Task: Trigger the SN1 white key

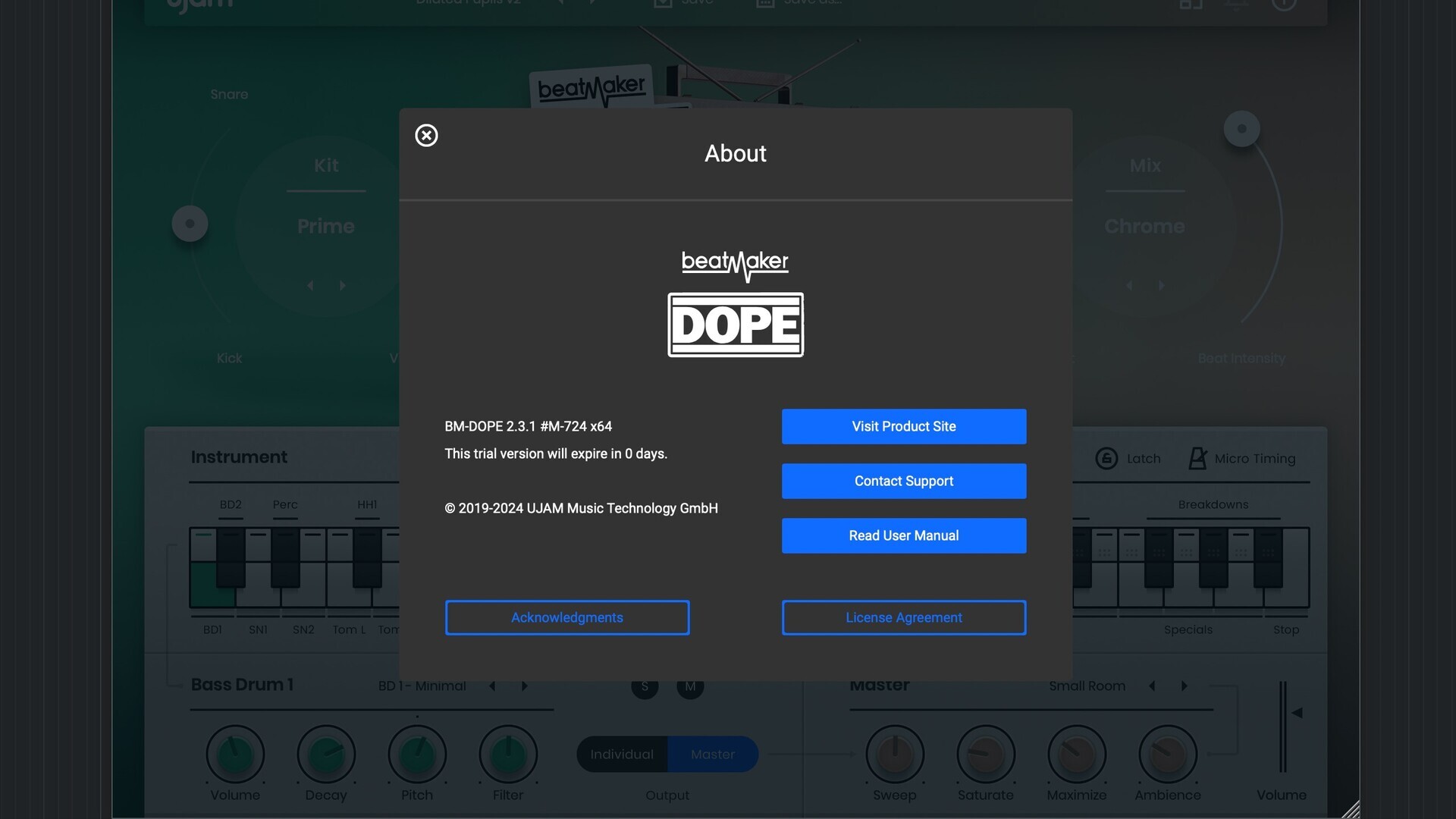Action: click(258, 597)
